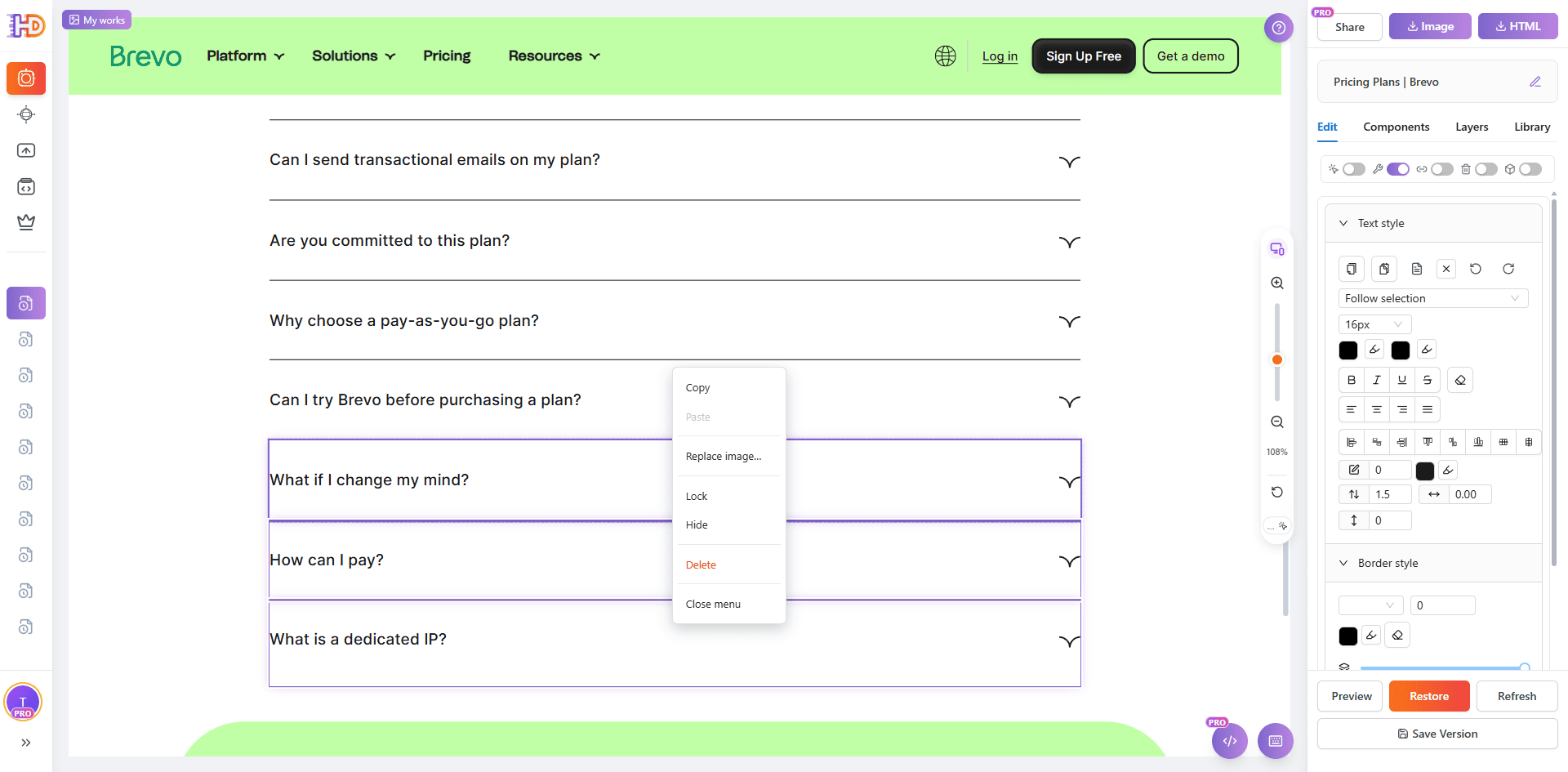This screenshot has width=1568, height=772.
Task: Center align the text
Action: click(1377, 409)
